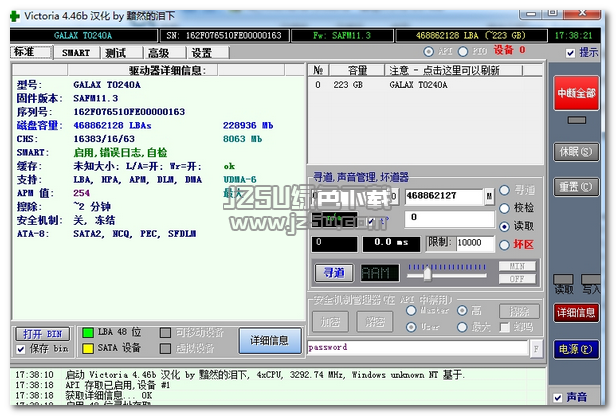Select the API radio button
This screenshot has height=416, width=616.
(x=429, y=51)
